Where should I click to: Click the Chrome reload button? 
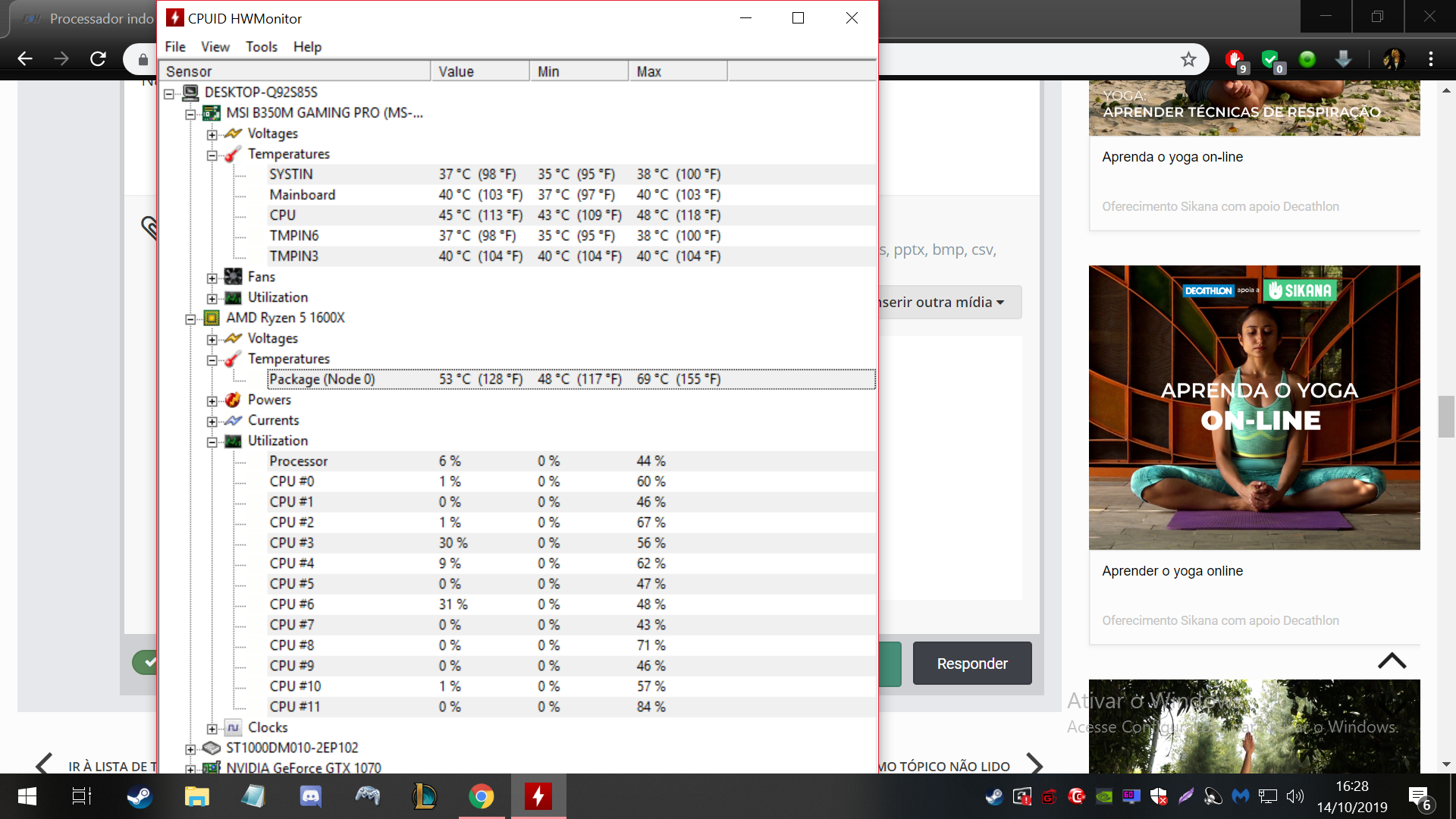(98, 59)
